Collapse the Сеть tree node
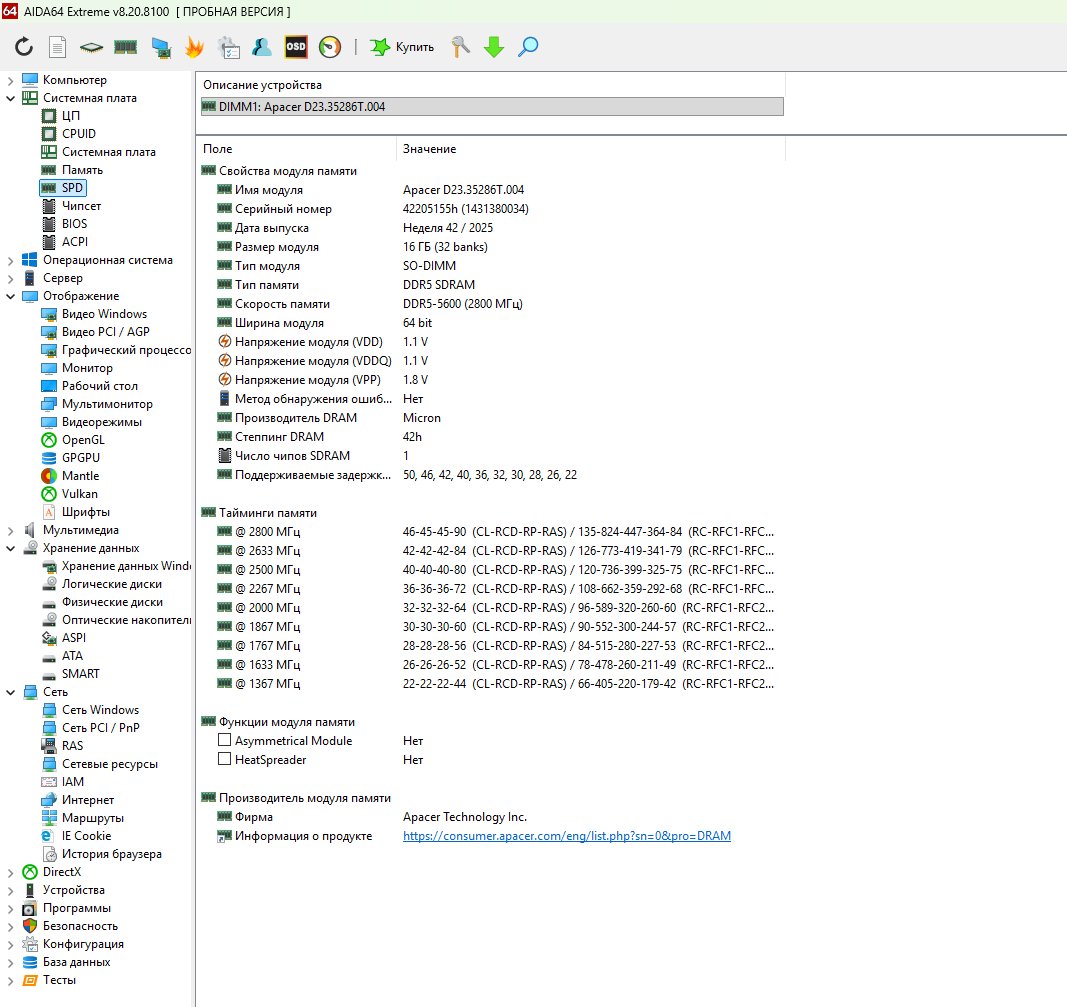Image resolution: width=1067 pixels, height=1007 pixels. [x=10, y=692]
